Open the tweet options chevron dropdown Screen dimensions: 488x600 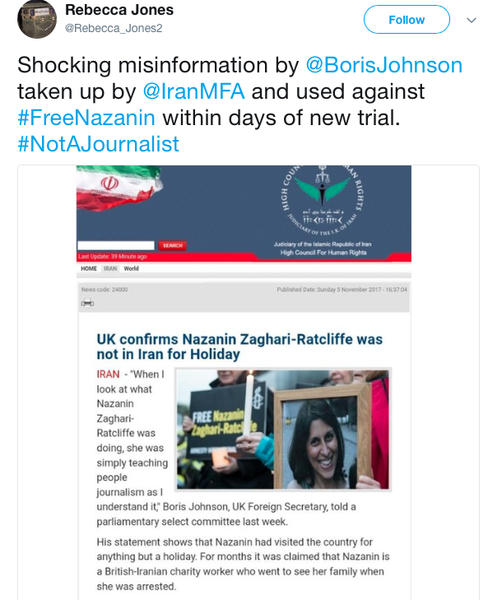pyautogui.click(x=472, y=20)
